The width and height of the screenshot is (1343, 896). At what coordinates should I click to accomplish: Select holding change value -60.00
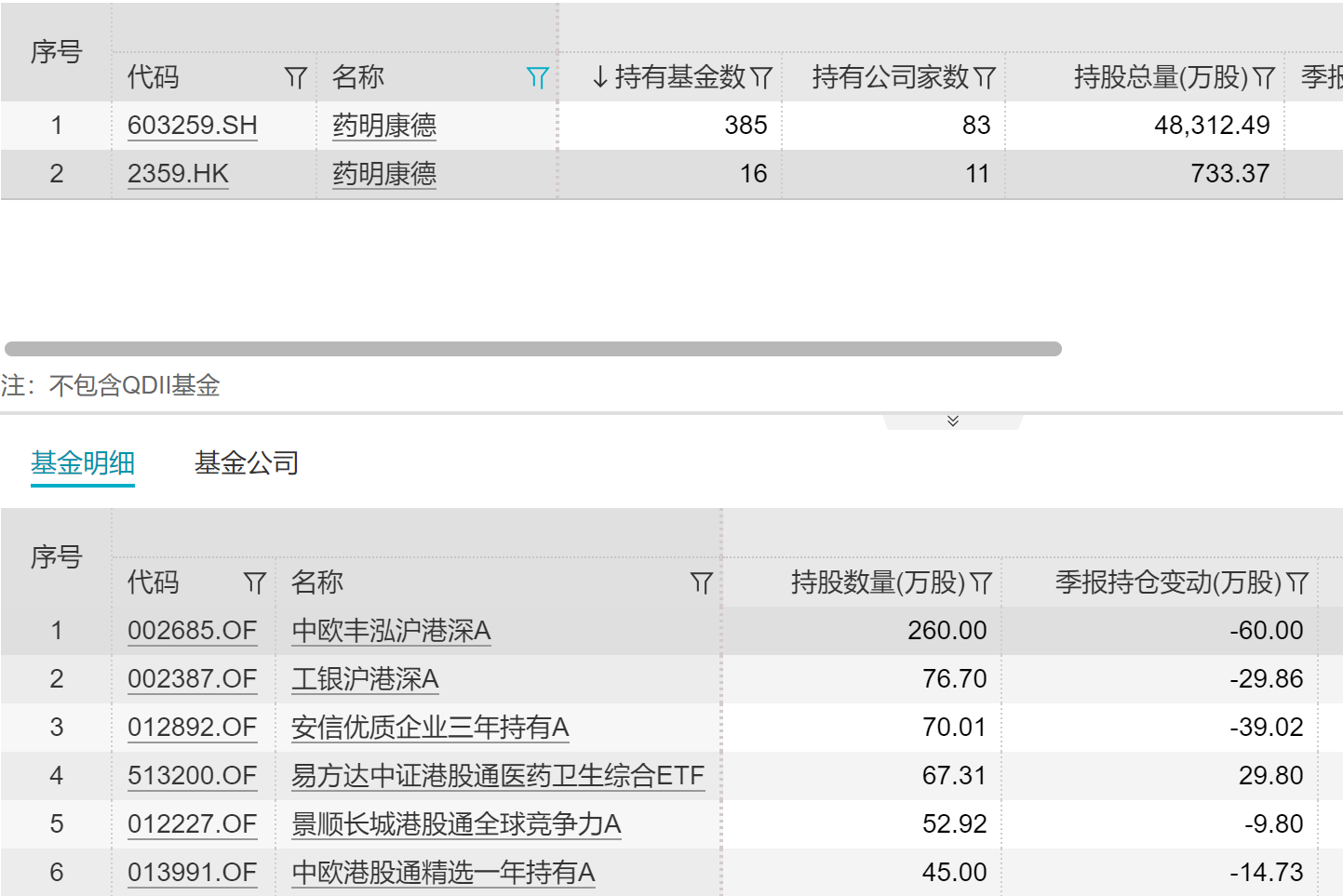1266,630
